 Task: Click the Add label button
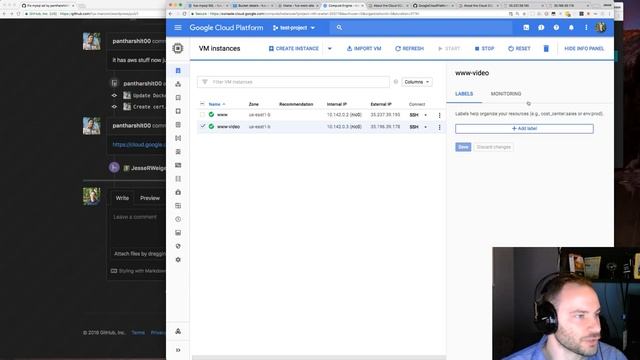[524, 129]
